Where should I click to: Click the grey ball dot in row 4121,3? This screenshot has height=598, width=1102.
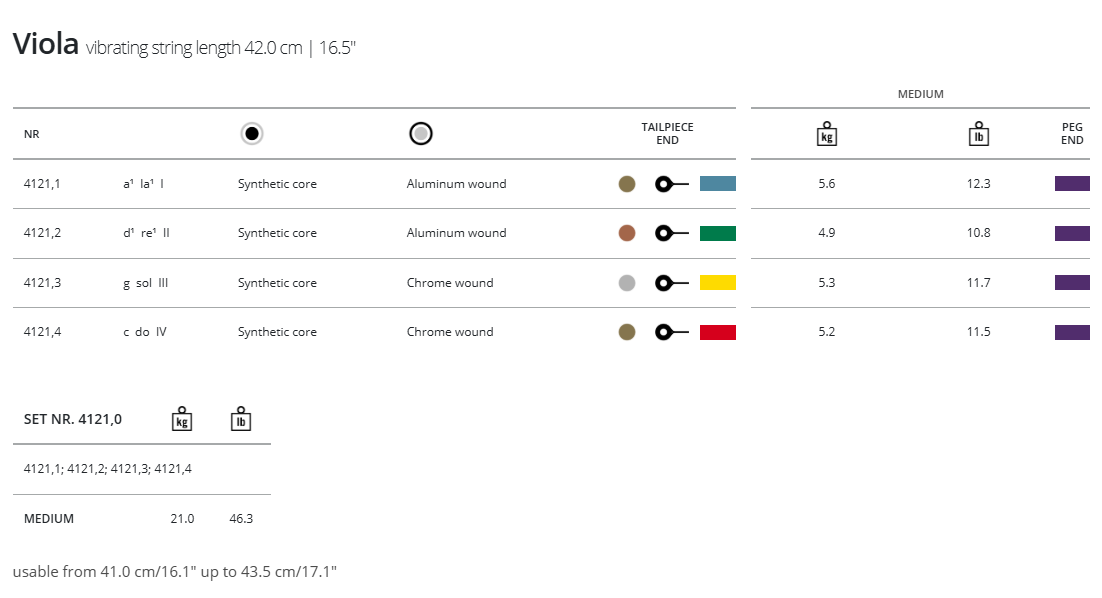pyautogui.click(x=627, y=283)
